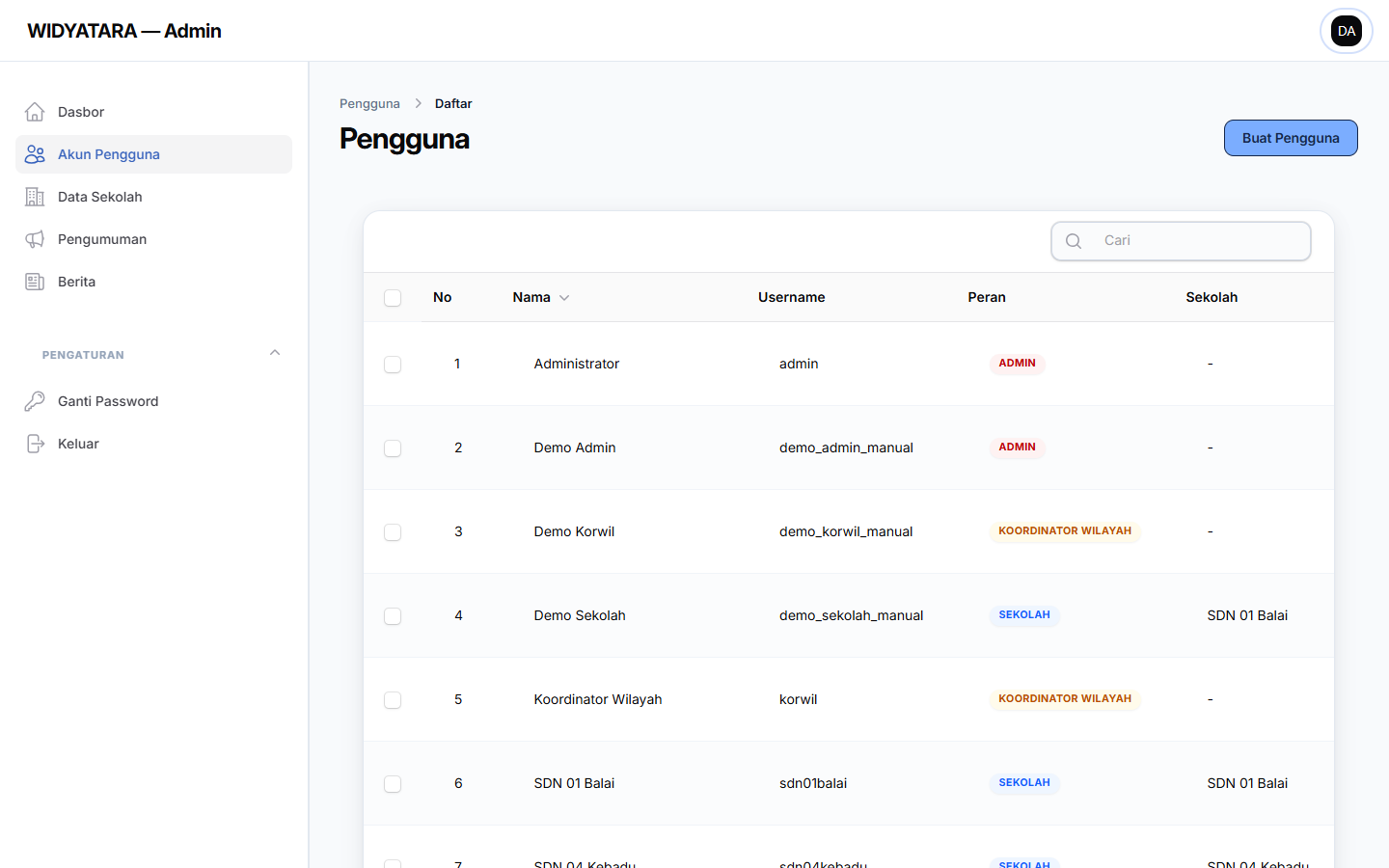The width and height of the screenshot is (1389, 868).
Task: Click the korwil username cell
Action: click(799, 699)
